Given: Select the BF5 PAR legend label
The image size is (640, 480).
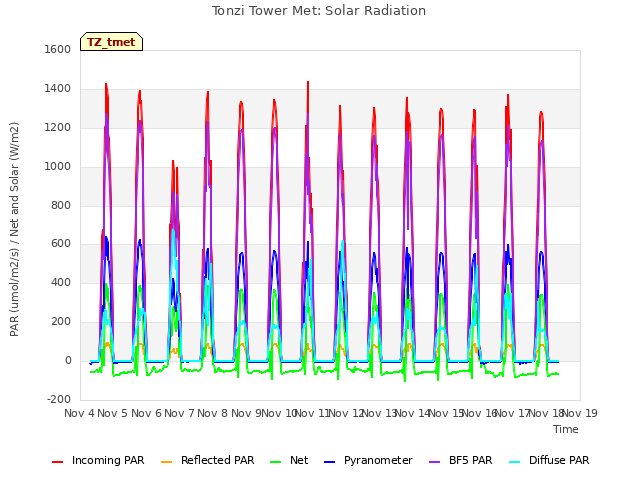Looking at the screenshot, I should pyautogui.click(x=471, y=460).
